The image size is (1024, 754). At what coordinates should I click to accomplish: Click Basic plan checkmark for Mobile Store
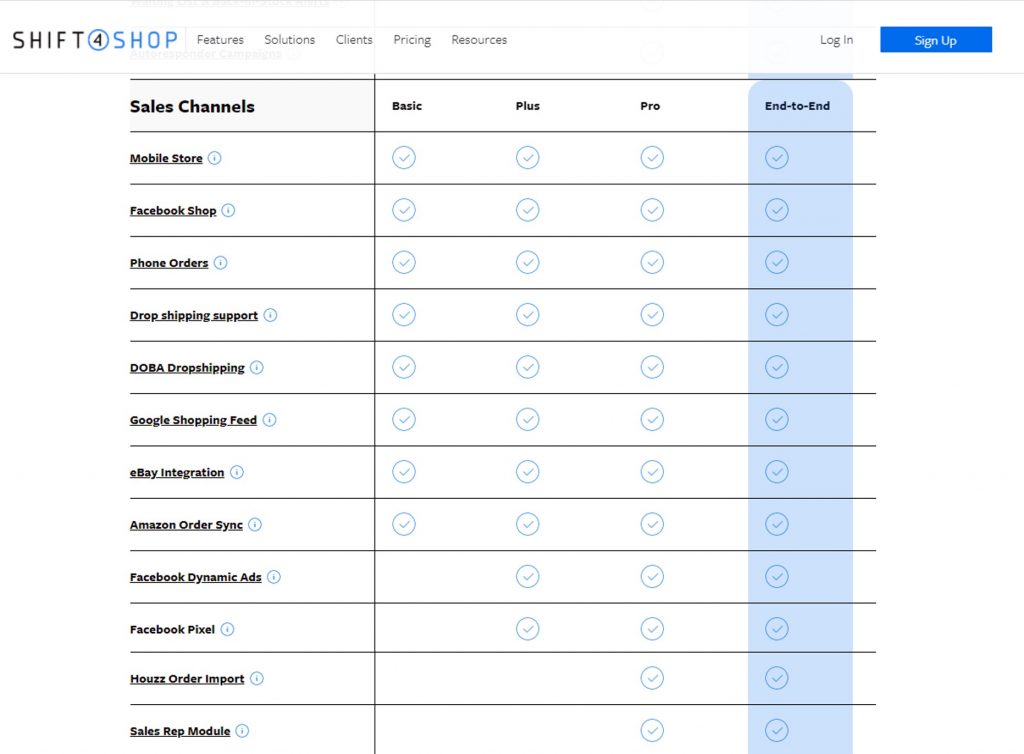404,158
